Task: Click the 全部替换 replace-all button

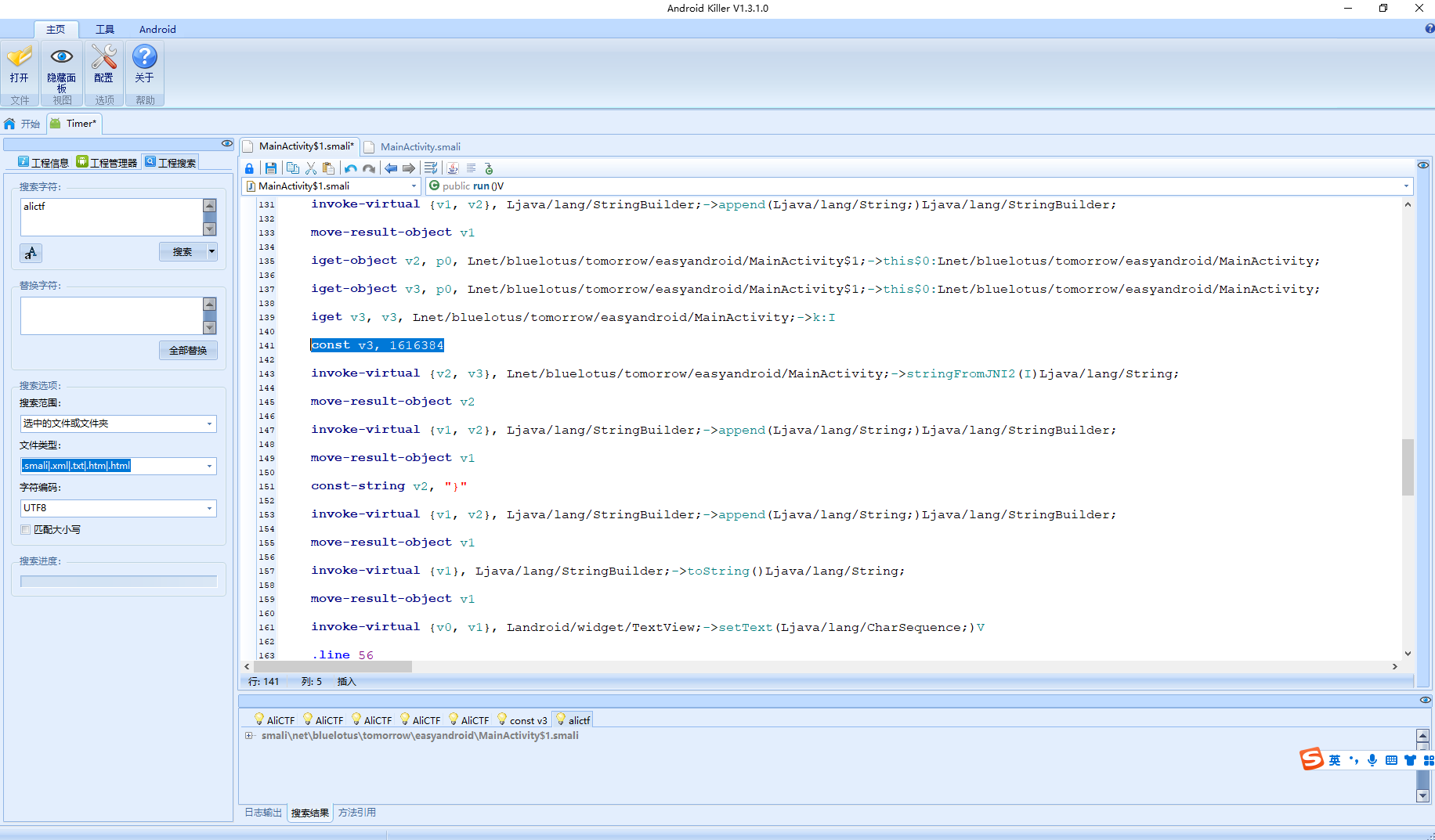Action: click(187, 350)
